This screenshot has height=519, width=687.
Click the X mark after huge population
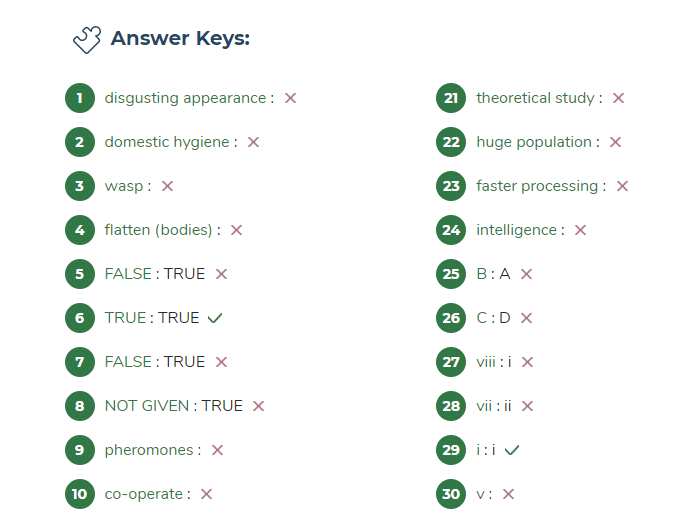click(615, 142)
